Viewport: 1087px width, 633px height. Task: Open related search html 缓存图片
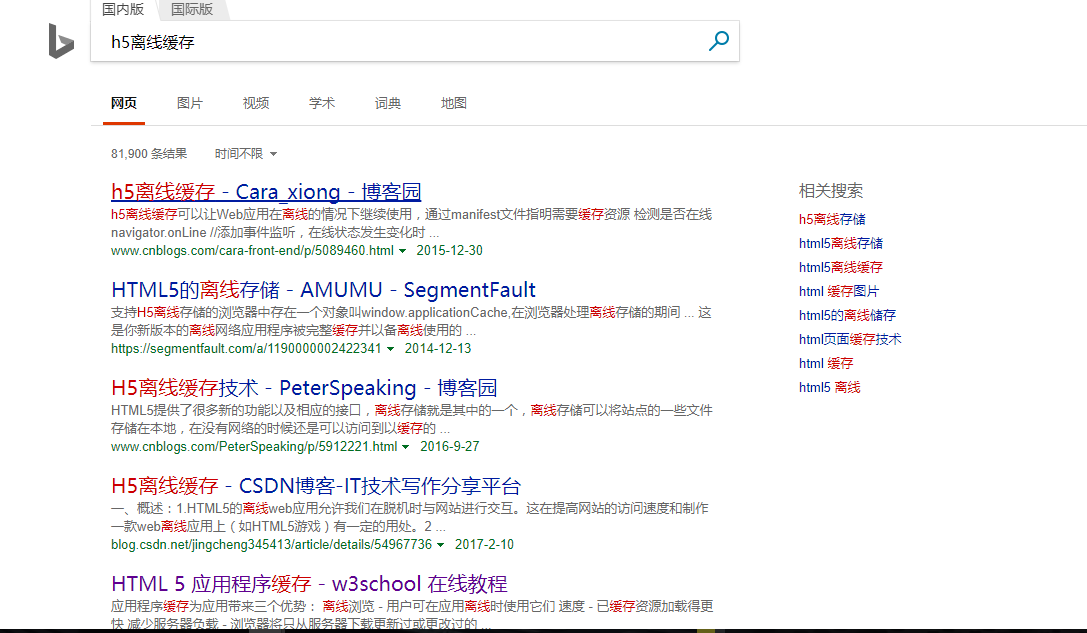pyautogui.click(x=839, y=291)
